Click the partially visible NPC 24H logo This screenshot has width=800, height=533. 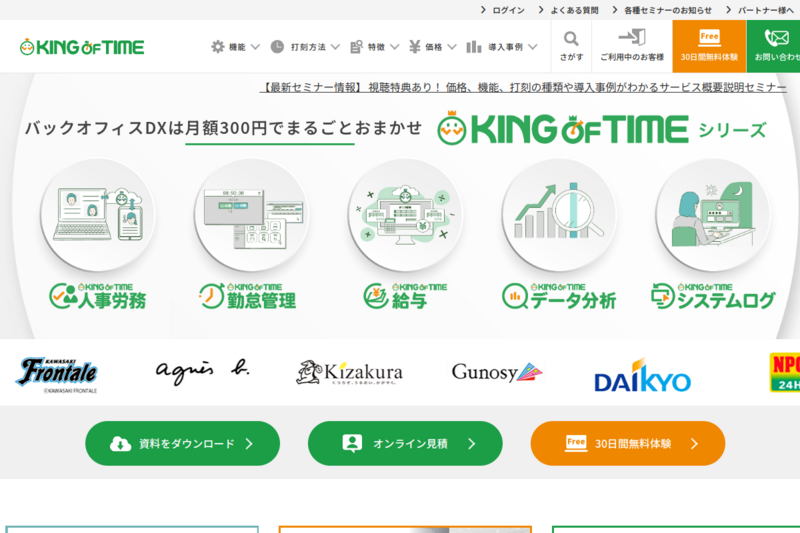(785, 372)
